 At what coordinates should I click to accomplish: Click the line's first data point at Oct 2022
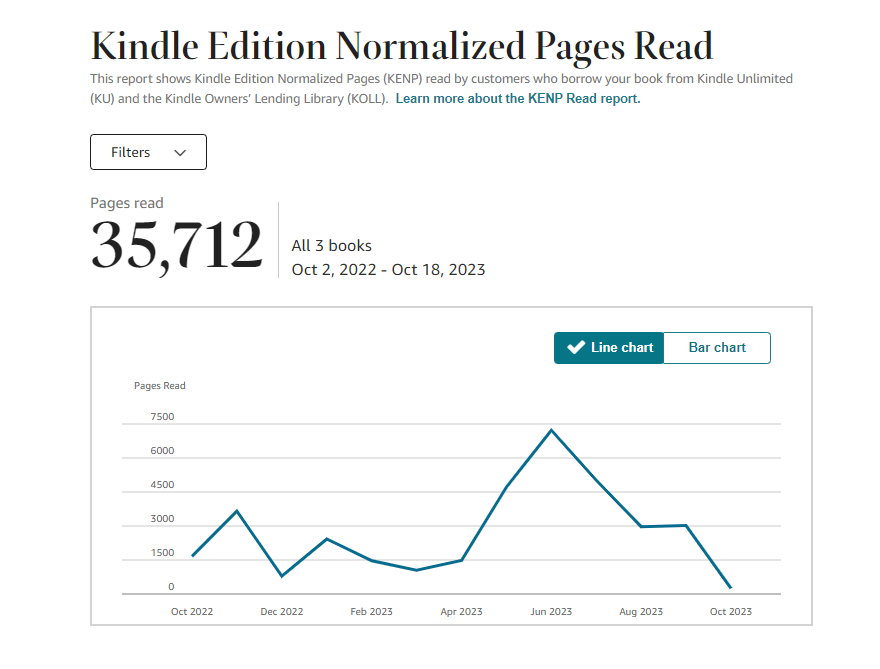click(192, 556)
